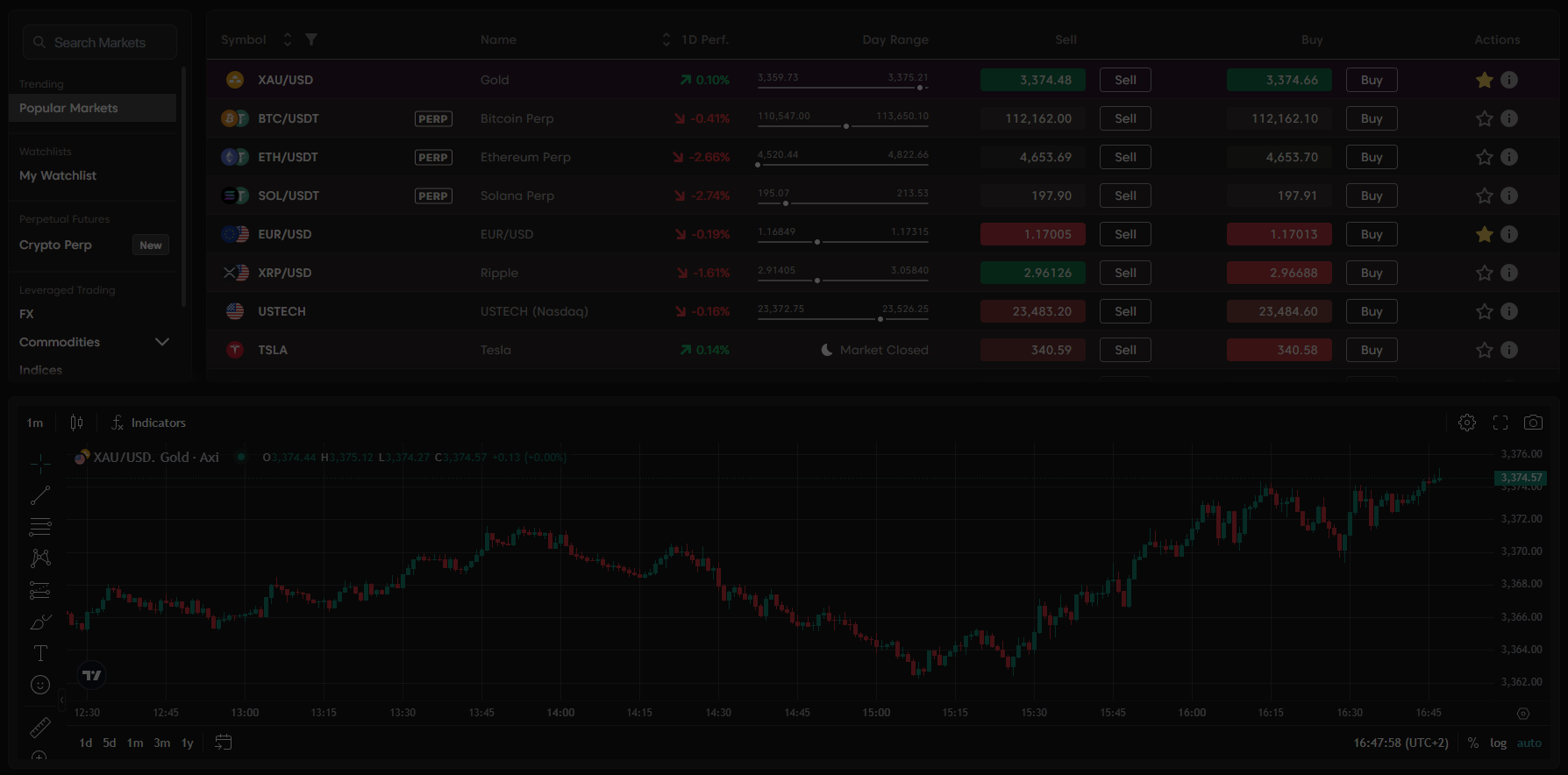Select the brush drawing tool

40,622
